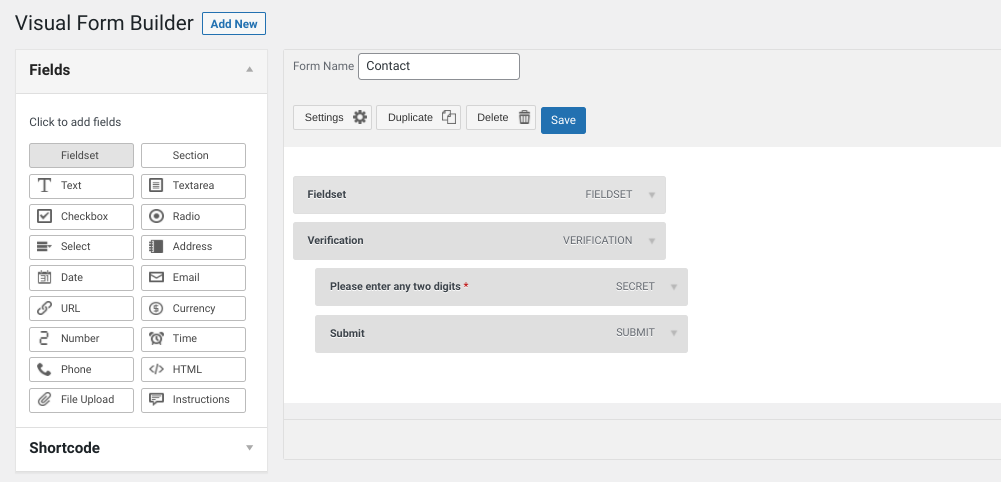The height and width of the screenshot is (482, 1001).
Task: Click the Add New button
Action: tap(234, 24)
